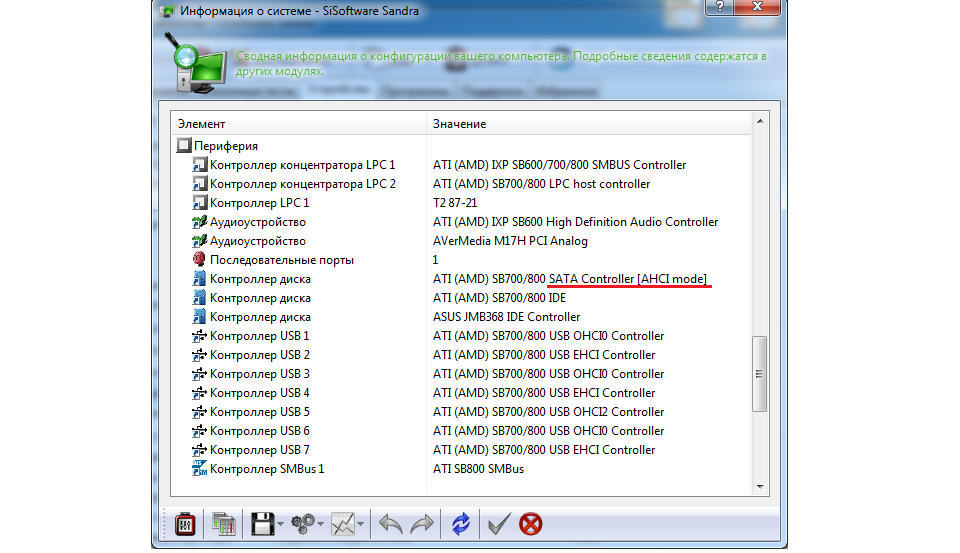This screenshot has height=553, width=960.
Task: Click audio icon of IXP SB600 Аудиоустройство row
Action: tap(199, 222)
